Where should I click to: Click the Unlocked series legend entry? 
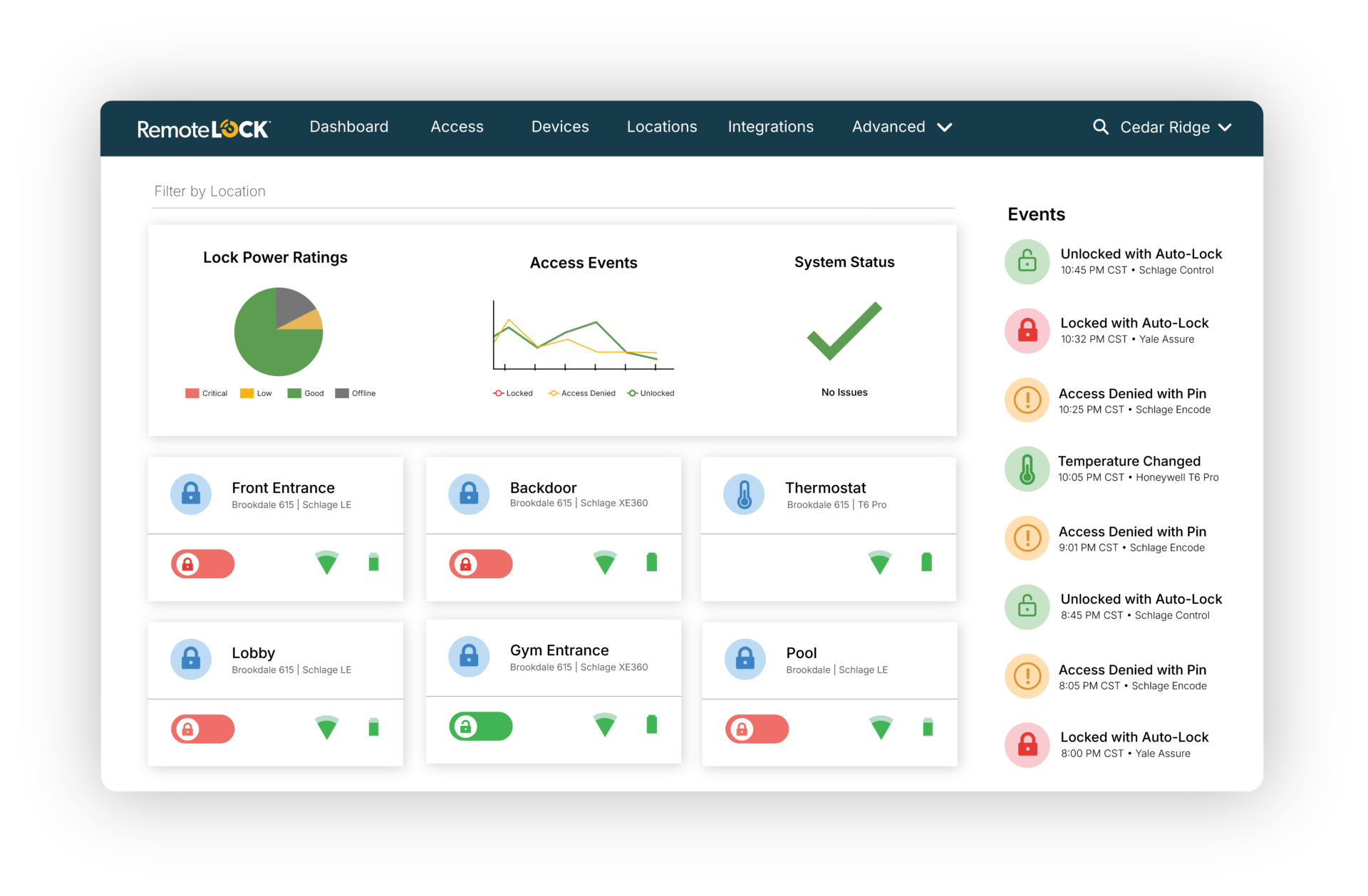click(651, 393)
